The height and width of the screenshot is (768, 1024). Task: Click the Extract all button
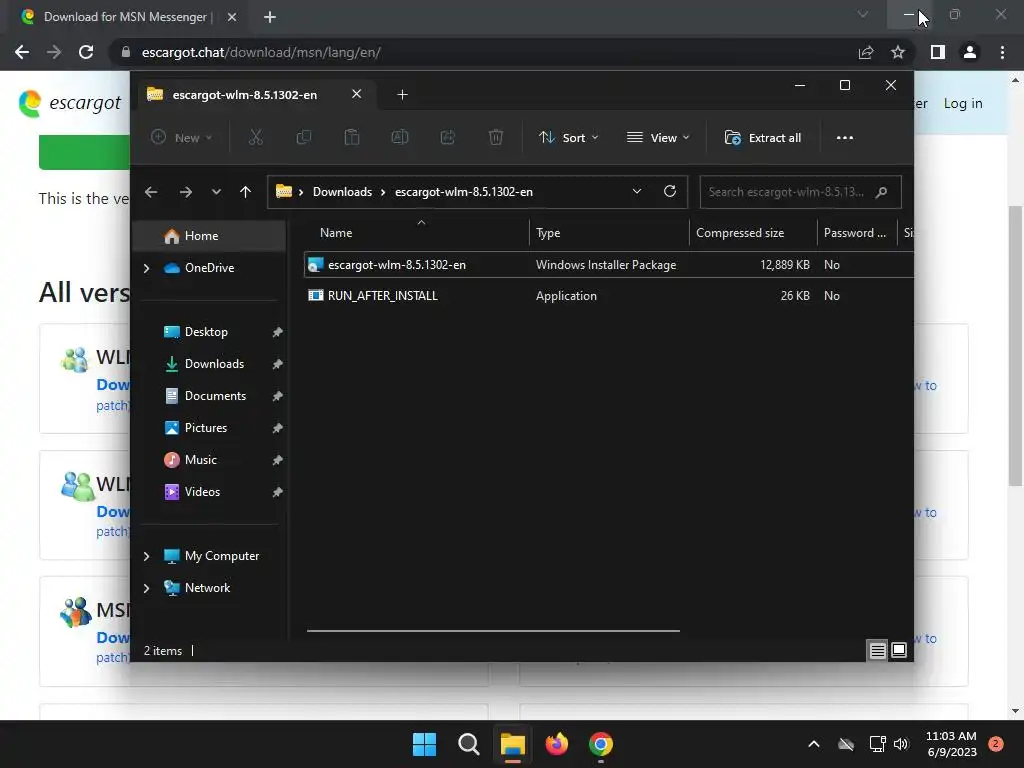[763, 138]
